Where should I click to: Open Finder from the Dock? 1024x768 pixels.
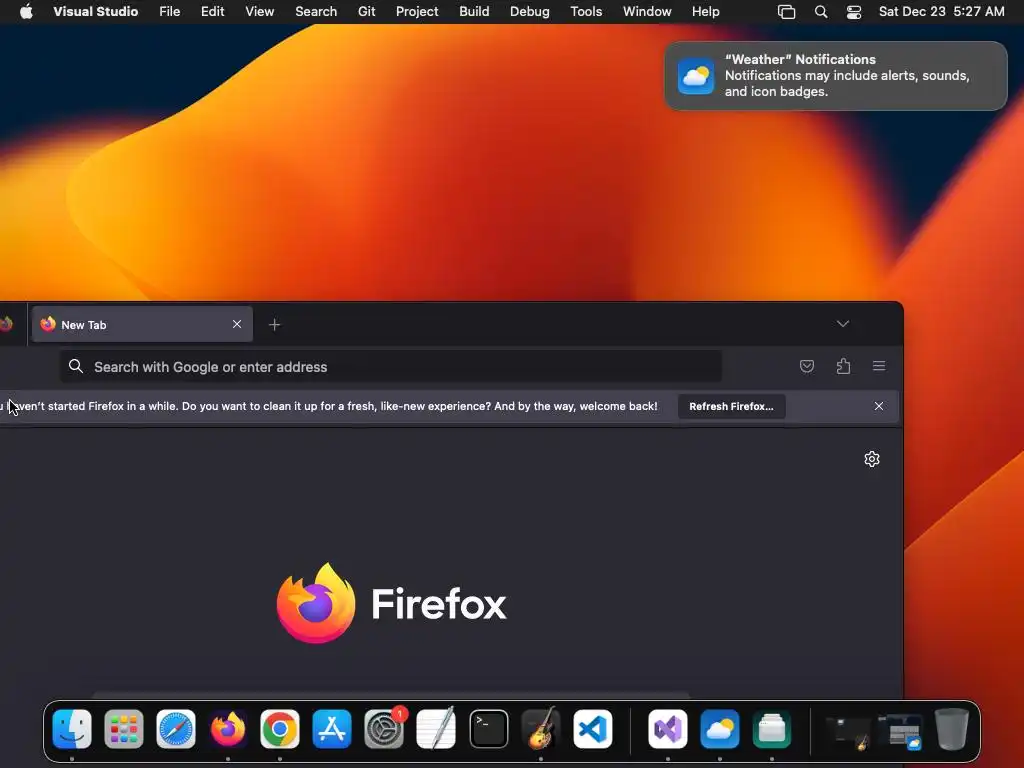(72, 729)
